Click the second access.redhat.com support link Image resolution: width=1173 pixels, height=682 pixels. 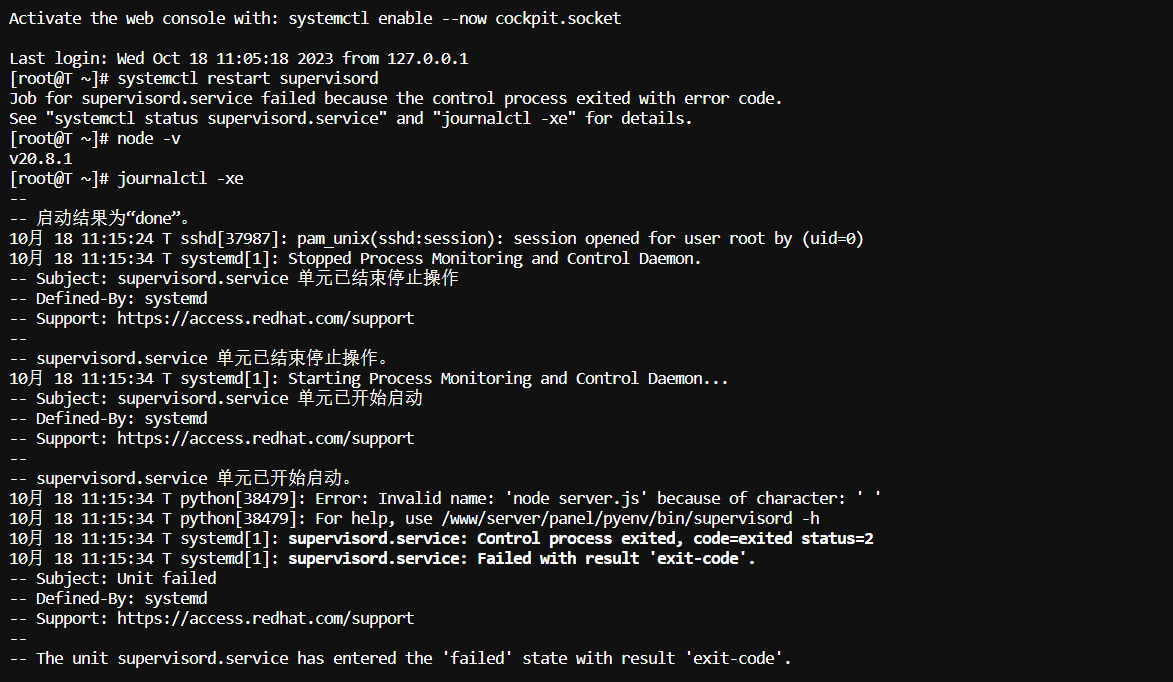[266, 438]
